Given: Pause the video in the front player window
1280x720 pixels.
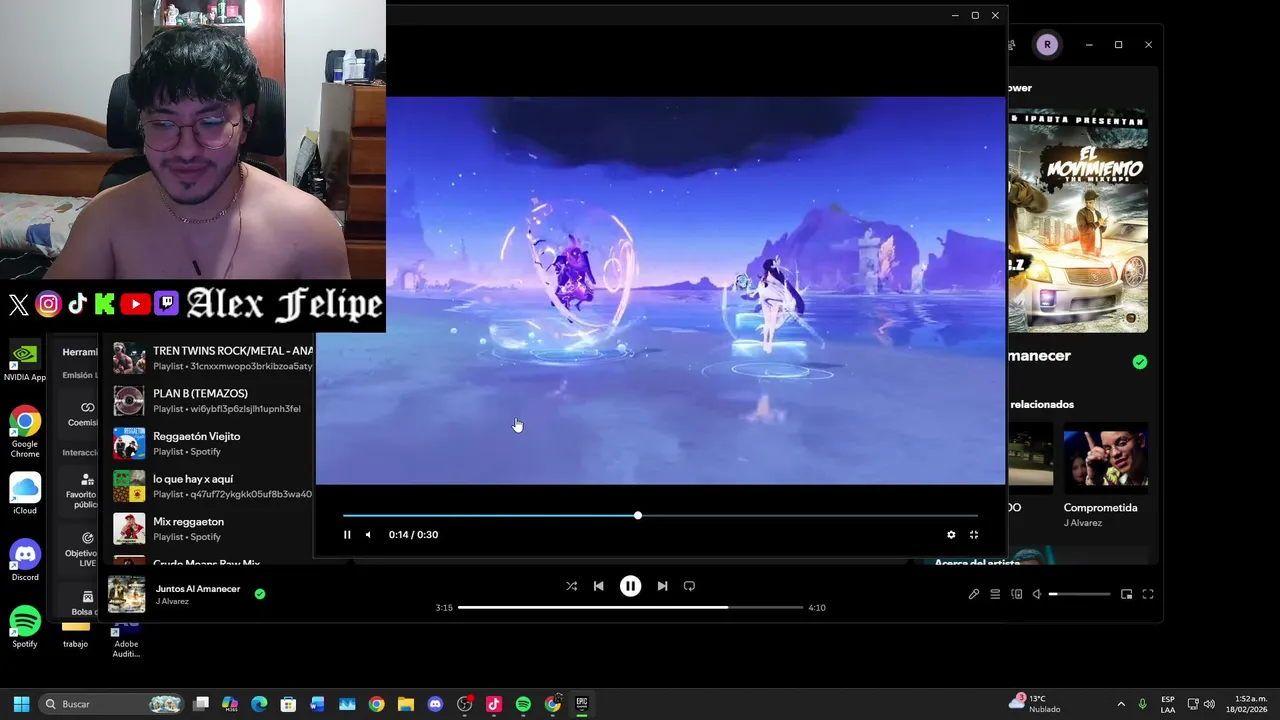Looking at the screenshot, I should pyautogui.click(x=347, y=535).
